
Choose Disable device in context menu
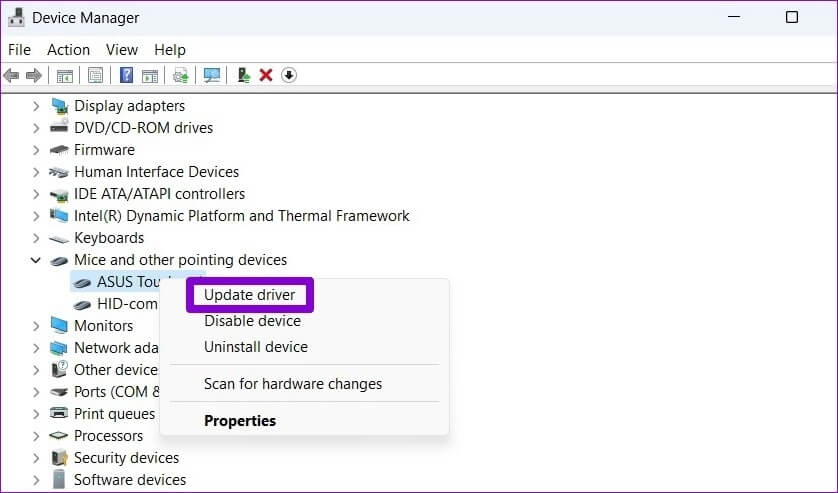click(252, 321)
